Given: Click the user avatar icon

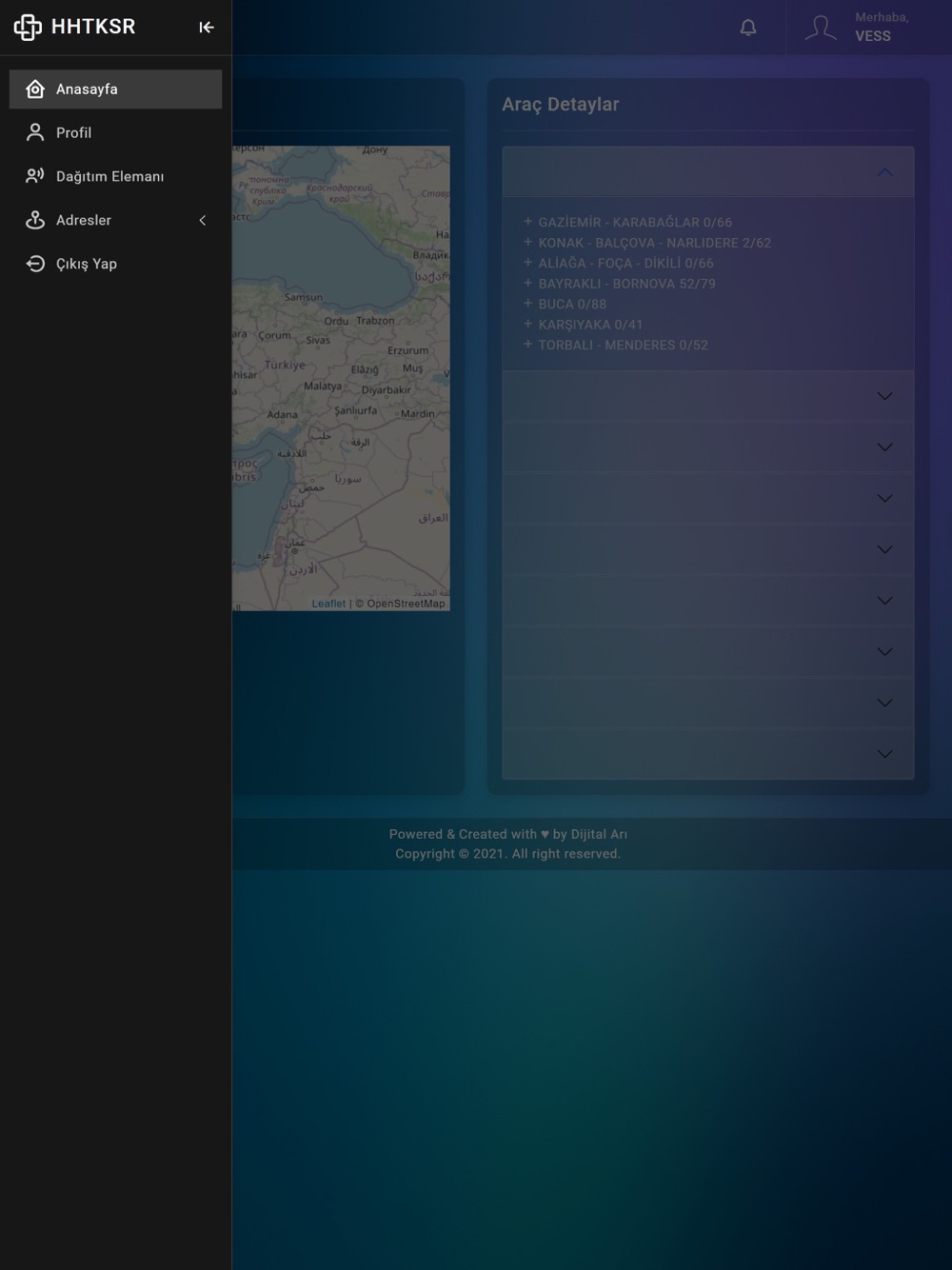Looking at the screenshot, I should tap(820, 28).
